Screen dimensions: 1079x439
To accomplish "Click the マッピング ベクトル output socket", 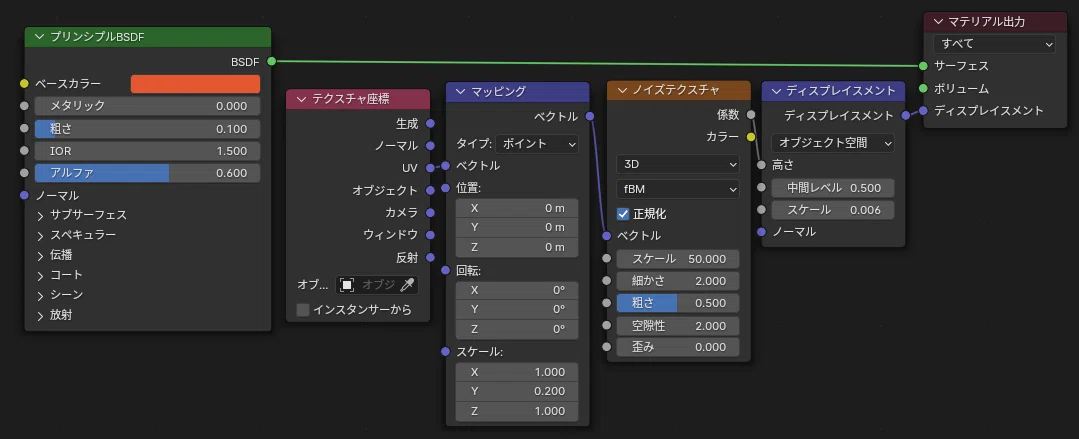I will point(590,116).
